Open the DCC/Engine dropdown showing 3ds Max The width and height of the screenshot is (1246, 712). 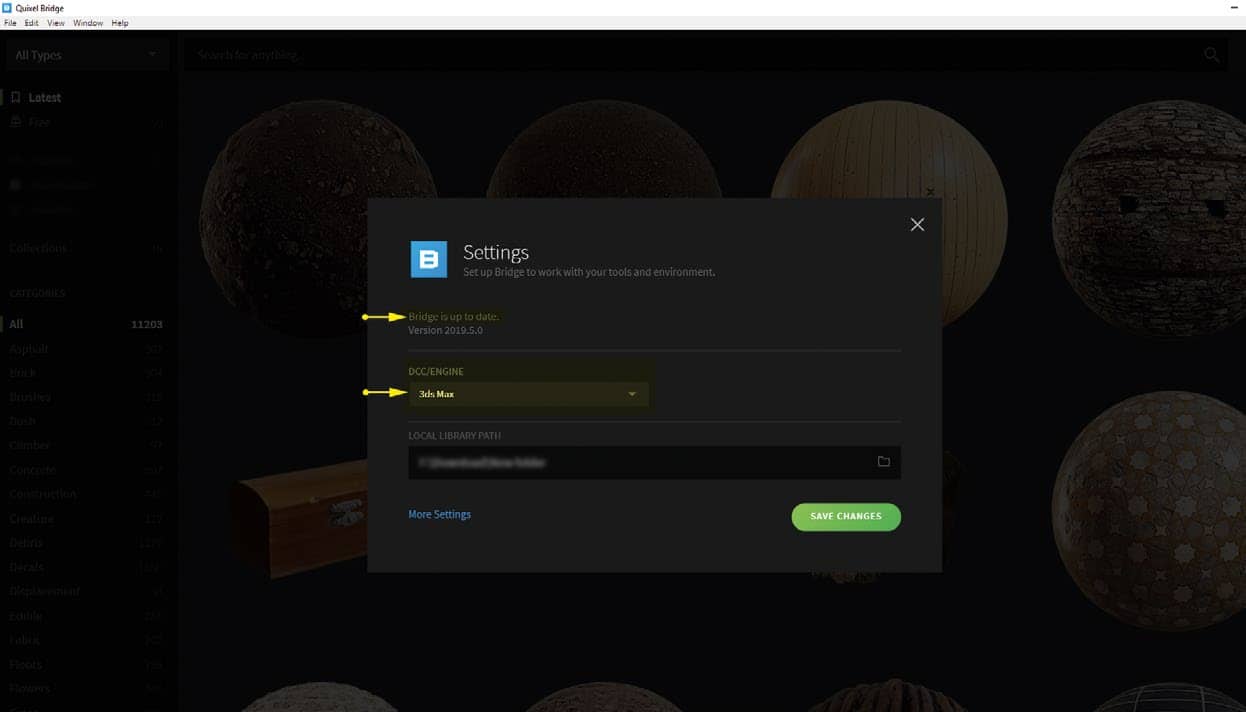pos(528,394)
